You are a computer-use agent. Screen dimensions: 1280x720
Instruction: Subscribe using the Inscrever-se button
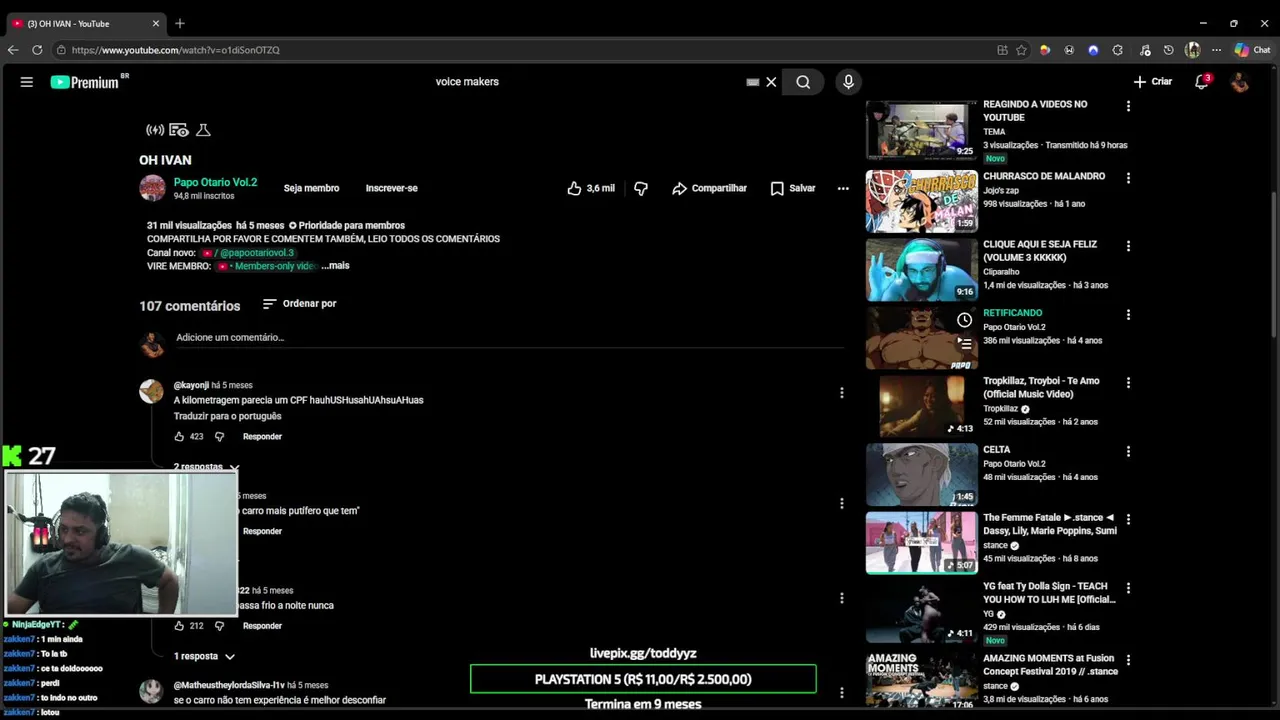391,188
